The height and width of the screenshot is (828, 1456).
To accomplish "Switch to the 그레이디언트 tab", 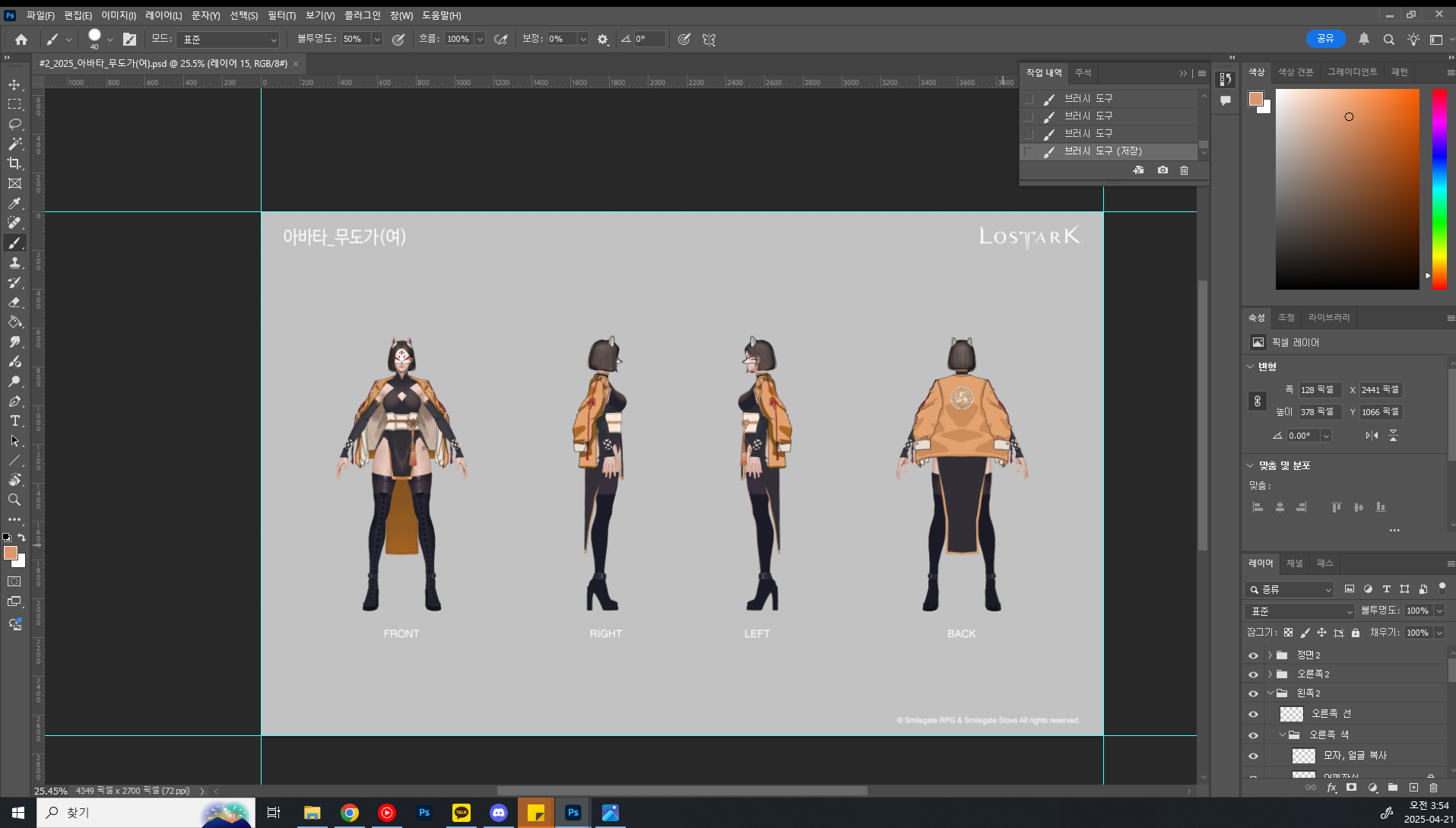I will click(x=1352, y=71).
